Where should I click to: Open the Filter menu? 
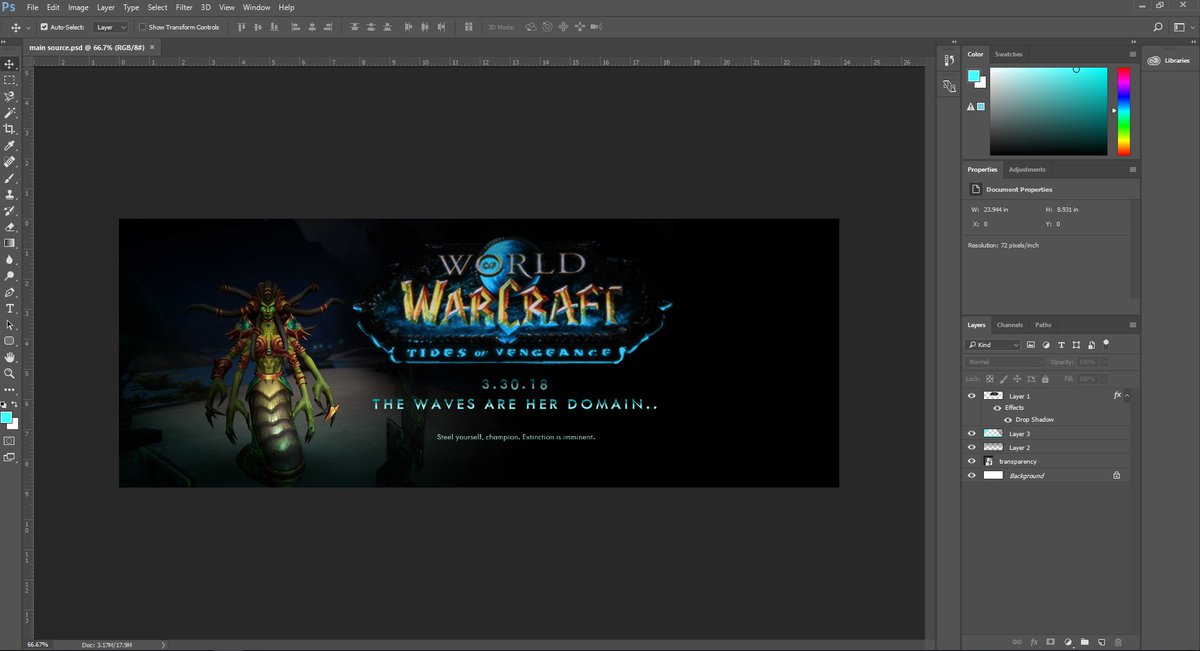(x=184, y=7)
